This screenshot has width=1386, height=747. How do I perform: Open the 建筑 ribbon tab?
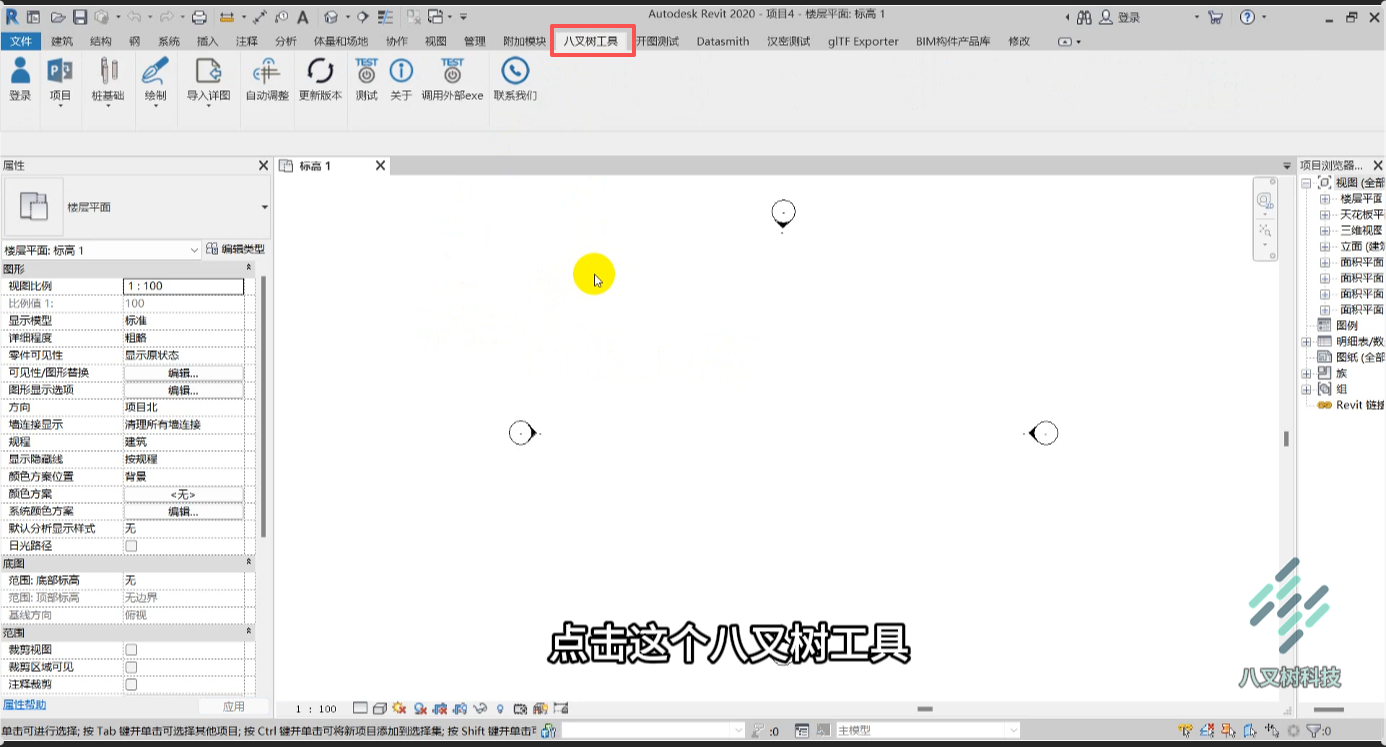pos(62,41)
